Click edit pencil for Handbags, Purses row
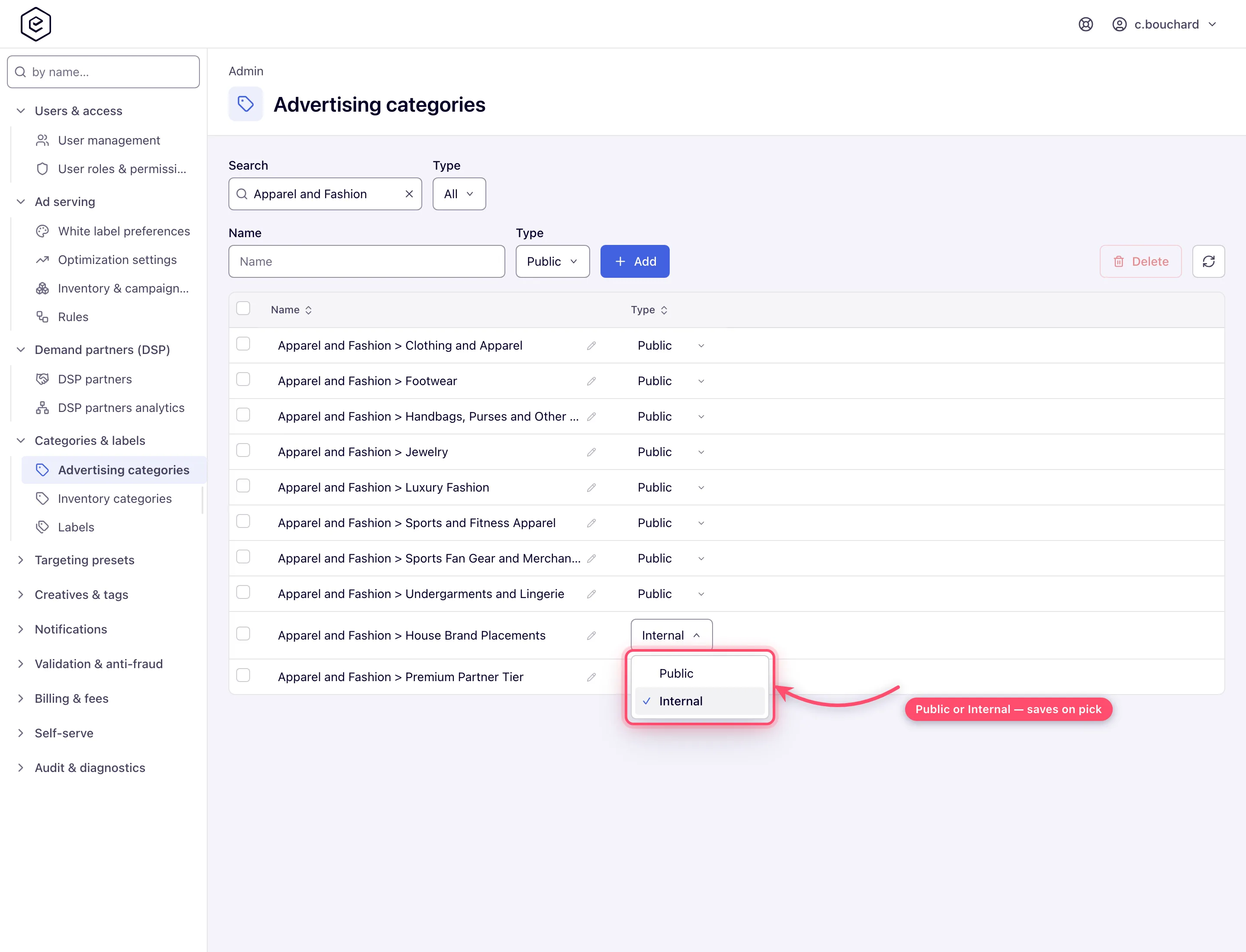The width and height of the screenshot is (1246, 952). (591, 416)
